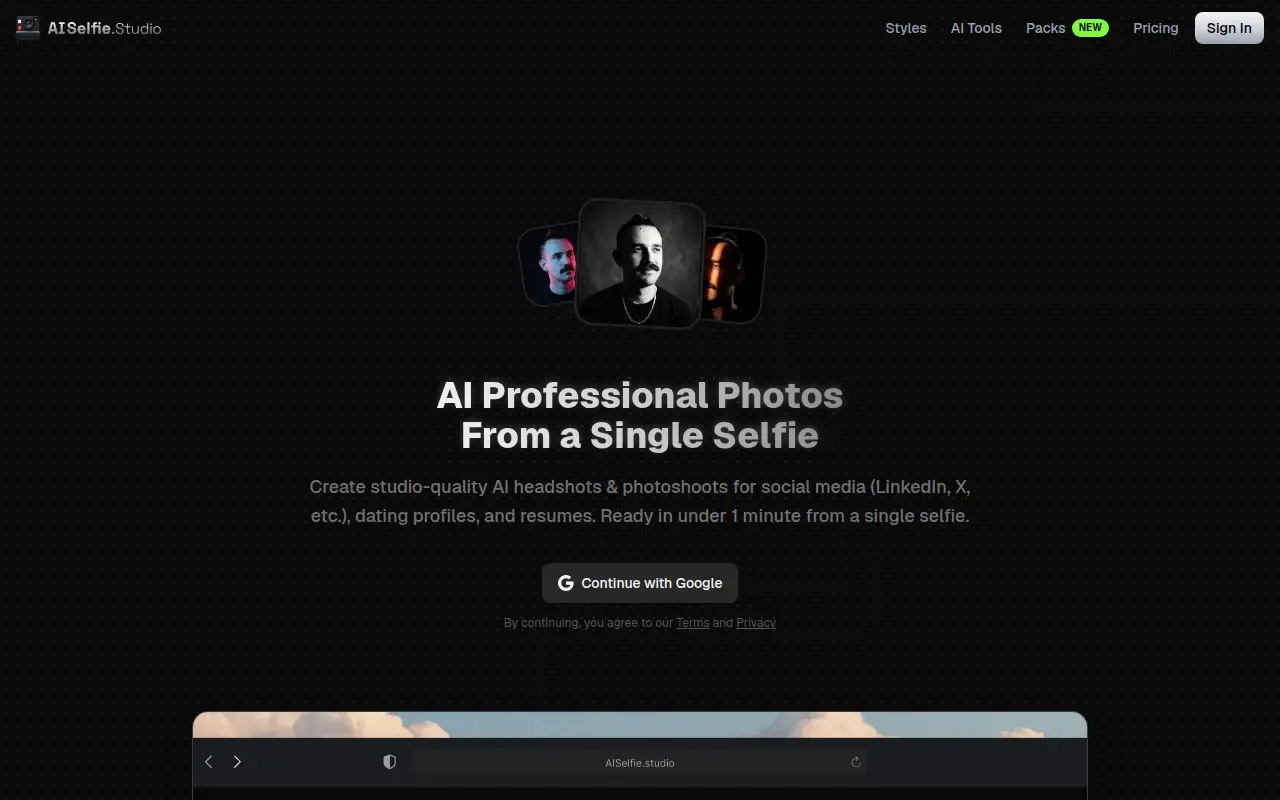1280x800 pixels.
Task: Click the browser mockup forward arrow
Action: click(237, 762)
